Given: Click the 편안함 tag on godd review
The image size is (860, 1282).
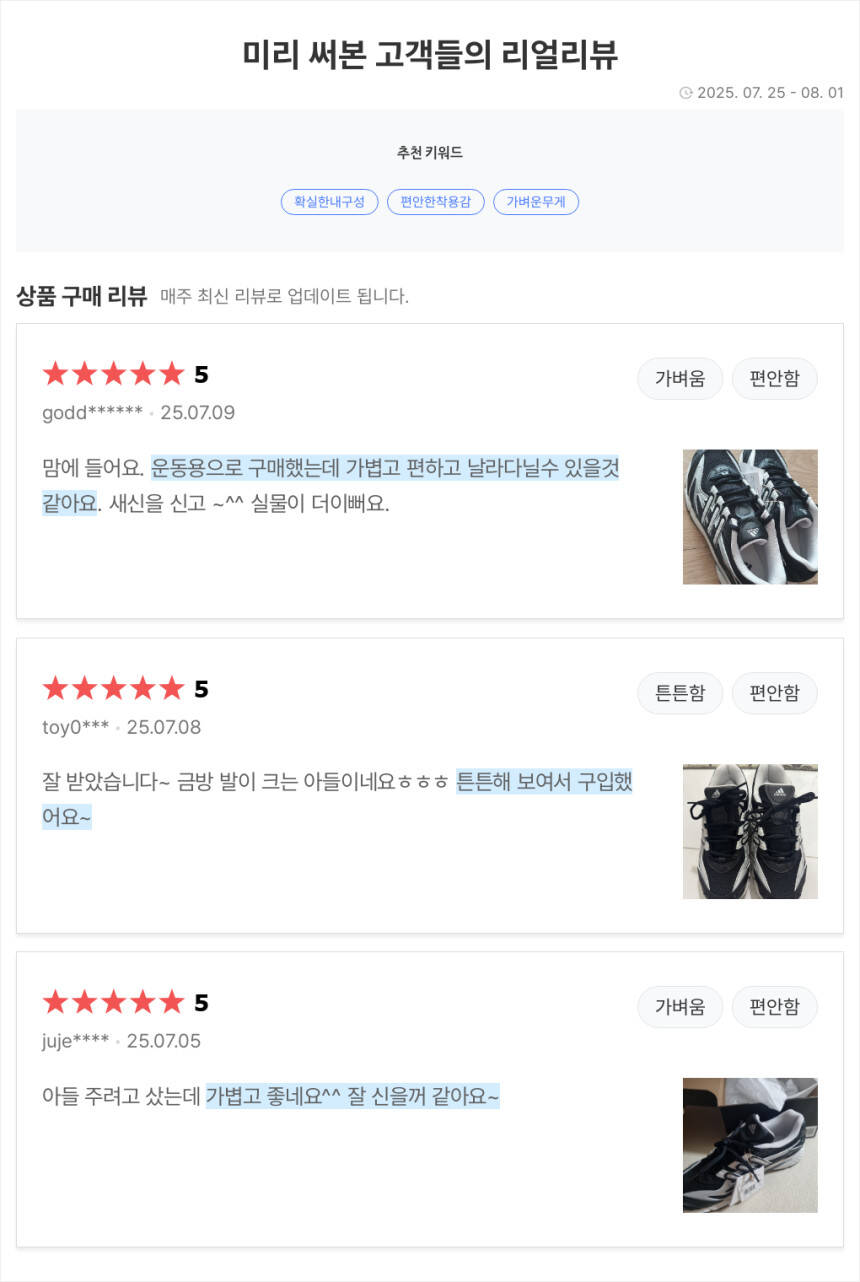Looking at the screenshot, I should point(774,379).
